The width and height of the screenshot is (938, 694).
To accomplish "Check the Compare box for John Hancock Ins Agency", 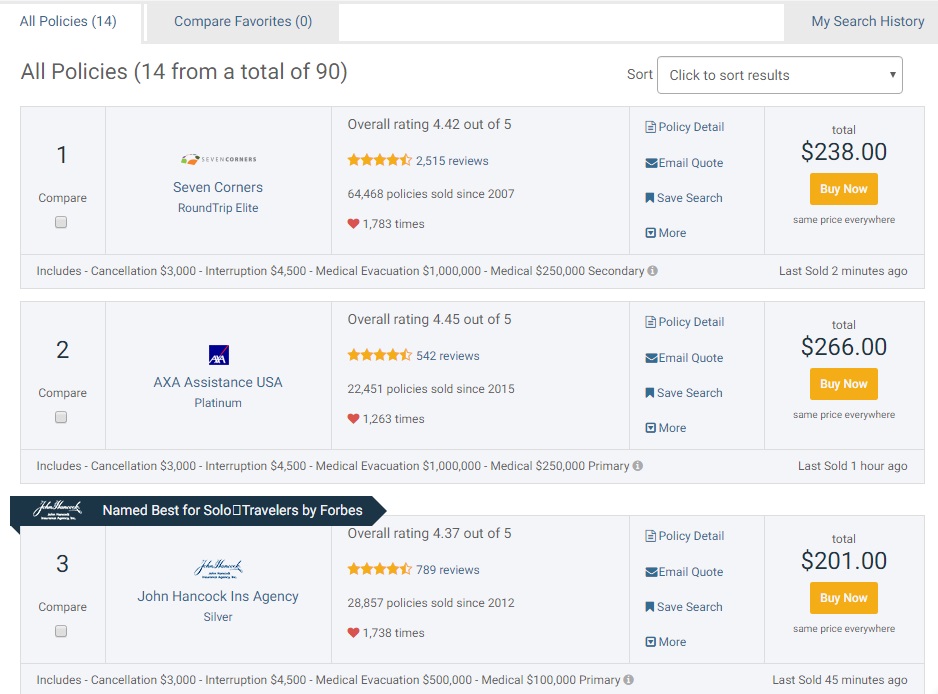I will tap(61, 631).
